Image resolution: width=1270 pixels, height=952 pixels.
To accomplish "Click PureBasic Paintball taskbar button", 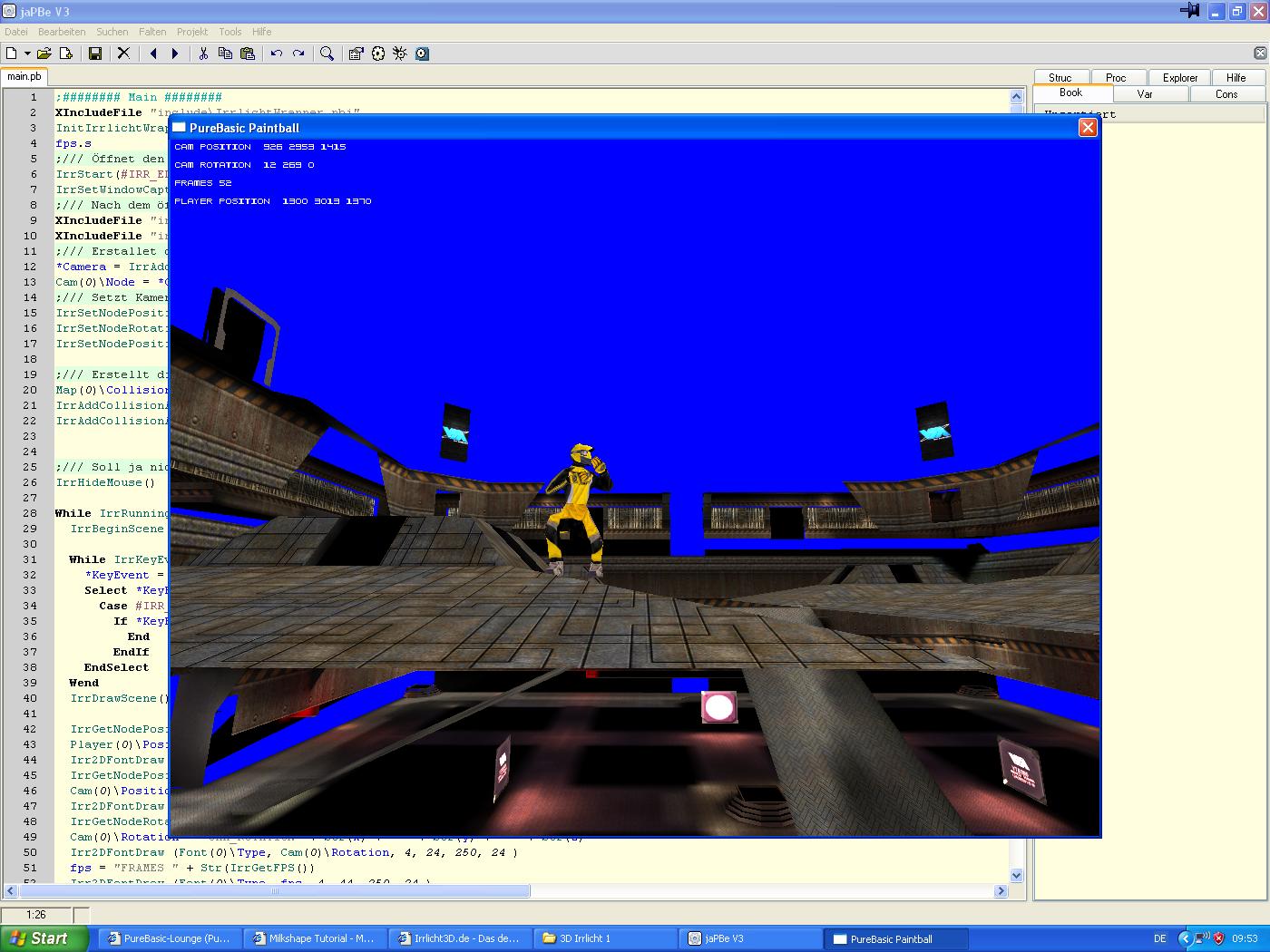I will [x=897, y=938].
